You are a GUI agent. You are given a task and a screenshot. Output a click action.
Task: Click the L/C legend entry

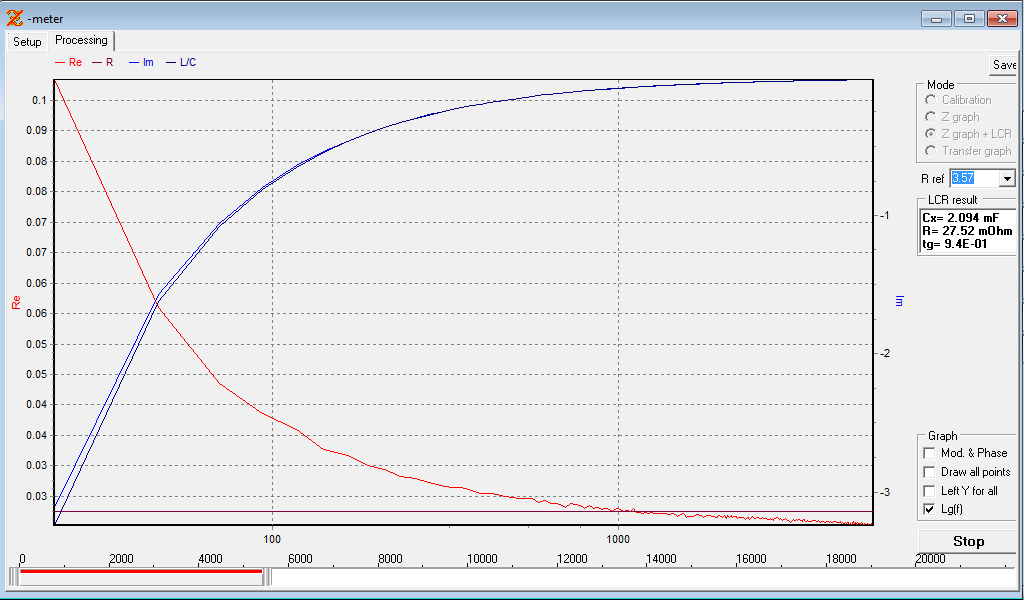181,63
